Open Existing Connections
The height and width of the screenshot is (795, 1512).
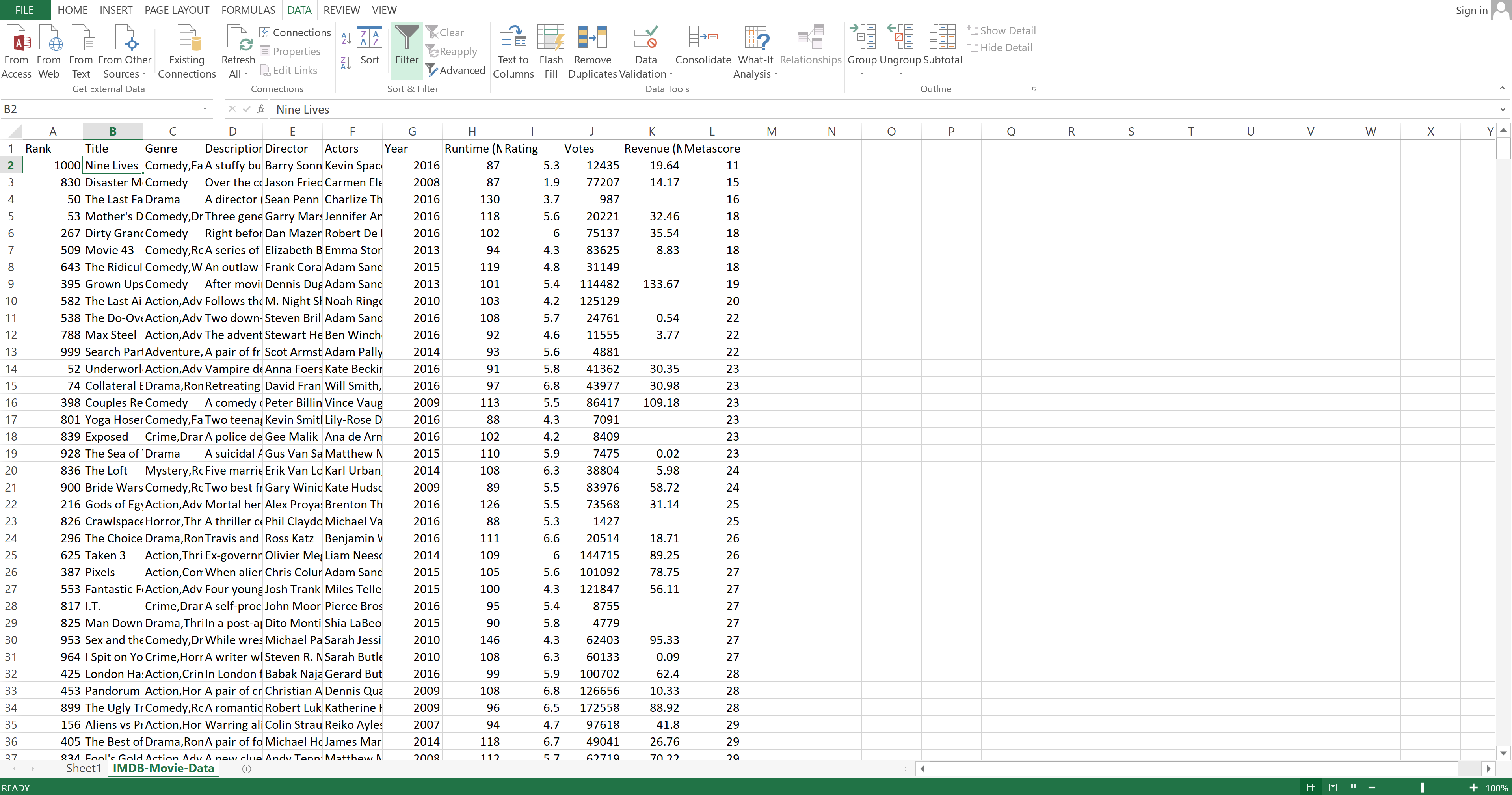[187, 52]
